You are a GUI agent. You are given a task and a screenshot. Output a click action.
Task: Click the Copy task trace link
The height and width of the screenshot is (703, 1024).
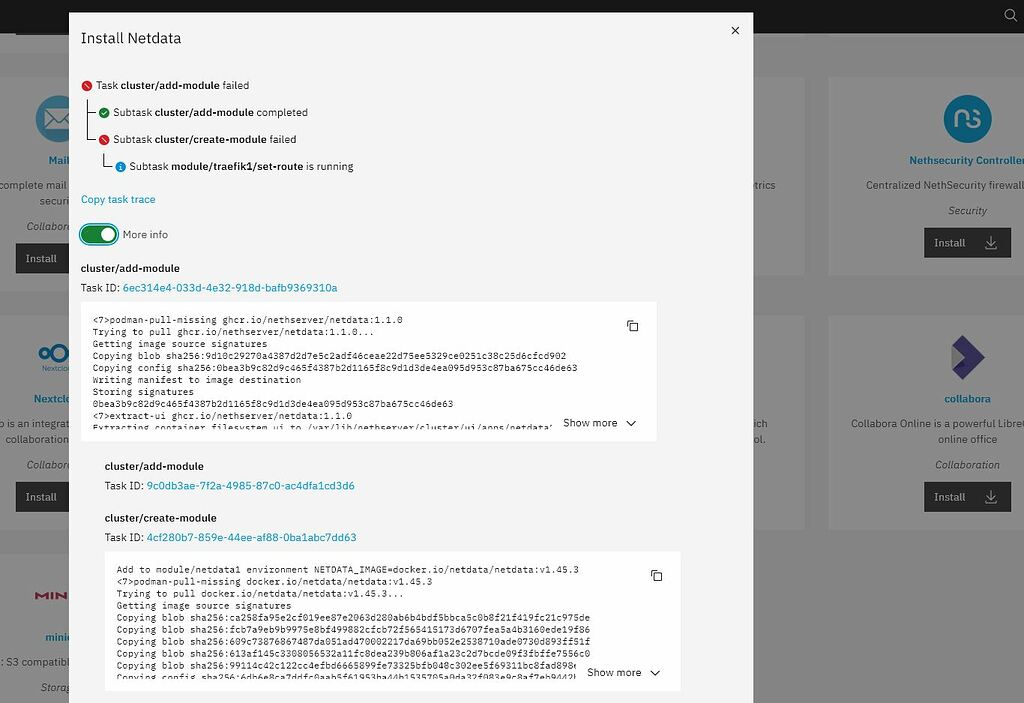tap(118, 199)
